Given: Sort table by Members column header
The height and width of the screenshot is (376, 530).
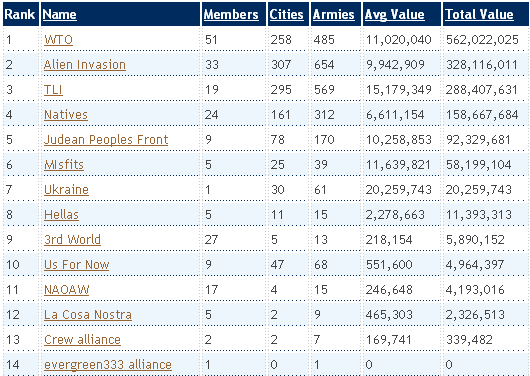Looking at the screenshot, I should (231, 15).
